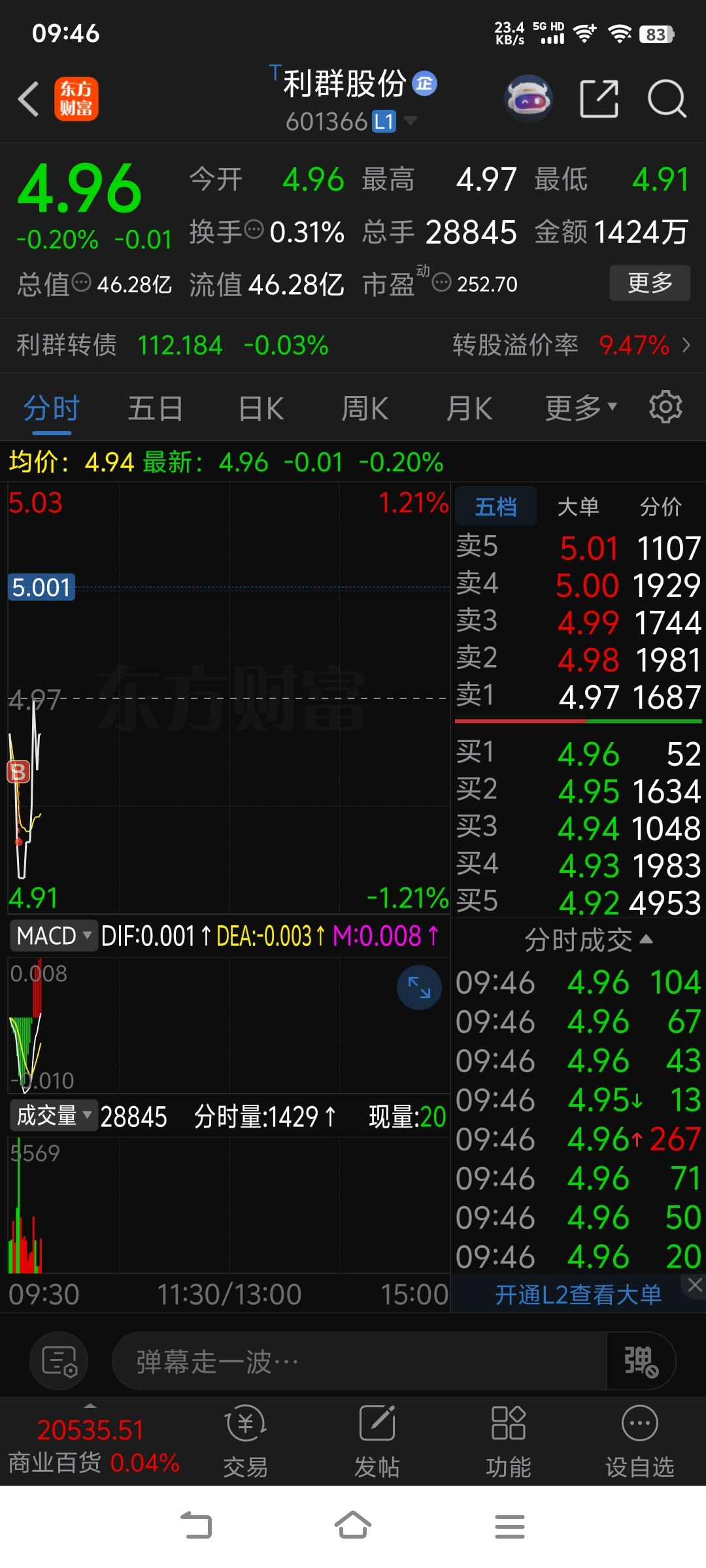Tap Android recent apps menu button
Screen dimensions: 706x1568
(510, 1526)
